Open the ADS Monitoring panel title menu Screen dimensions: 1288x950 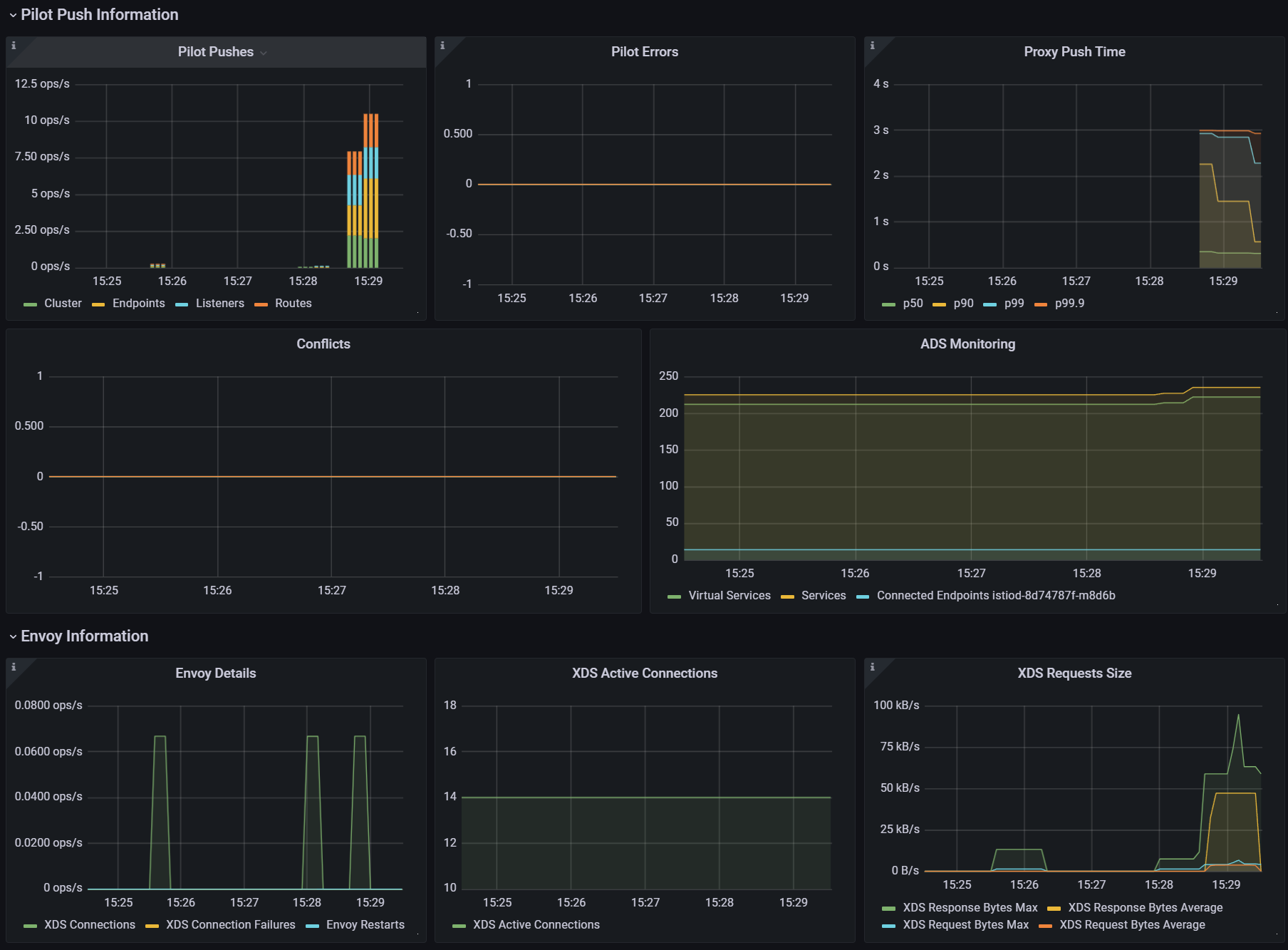click(967, 344)
